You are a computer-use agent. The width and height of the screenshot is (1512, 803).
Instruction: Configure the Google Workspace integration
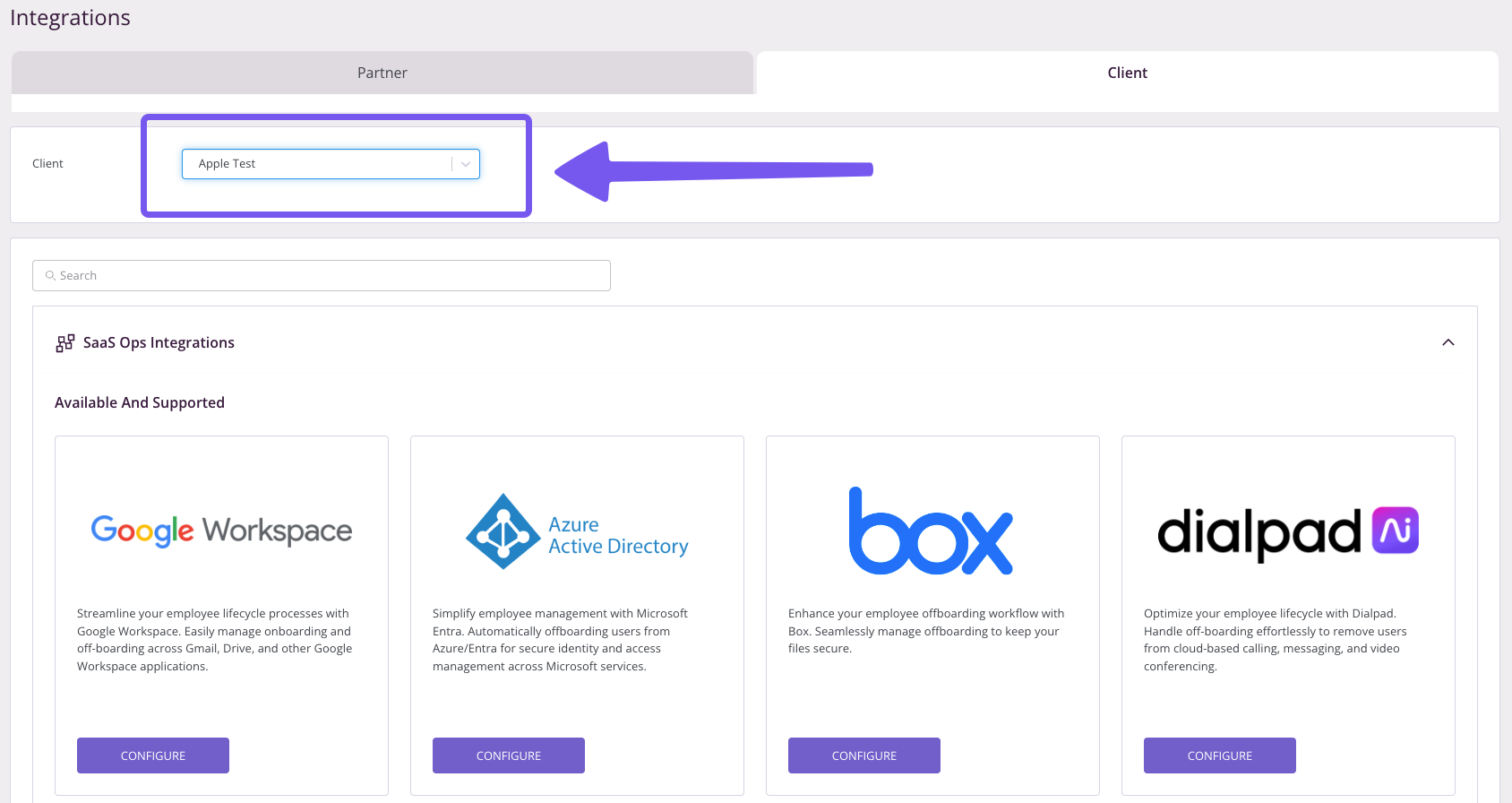pos(153,756)
